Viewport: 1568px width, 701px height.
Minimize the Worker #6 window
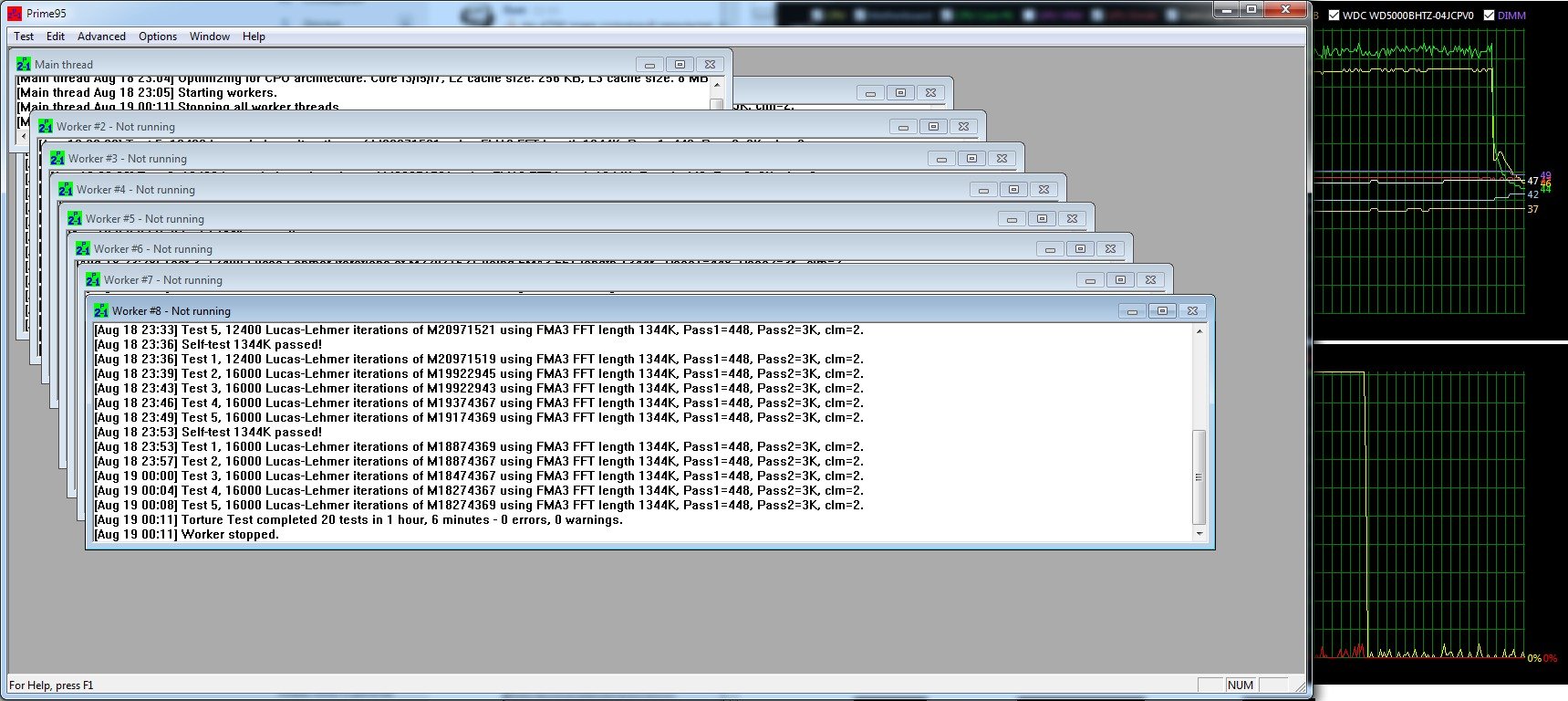(x=1050, y=249)
